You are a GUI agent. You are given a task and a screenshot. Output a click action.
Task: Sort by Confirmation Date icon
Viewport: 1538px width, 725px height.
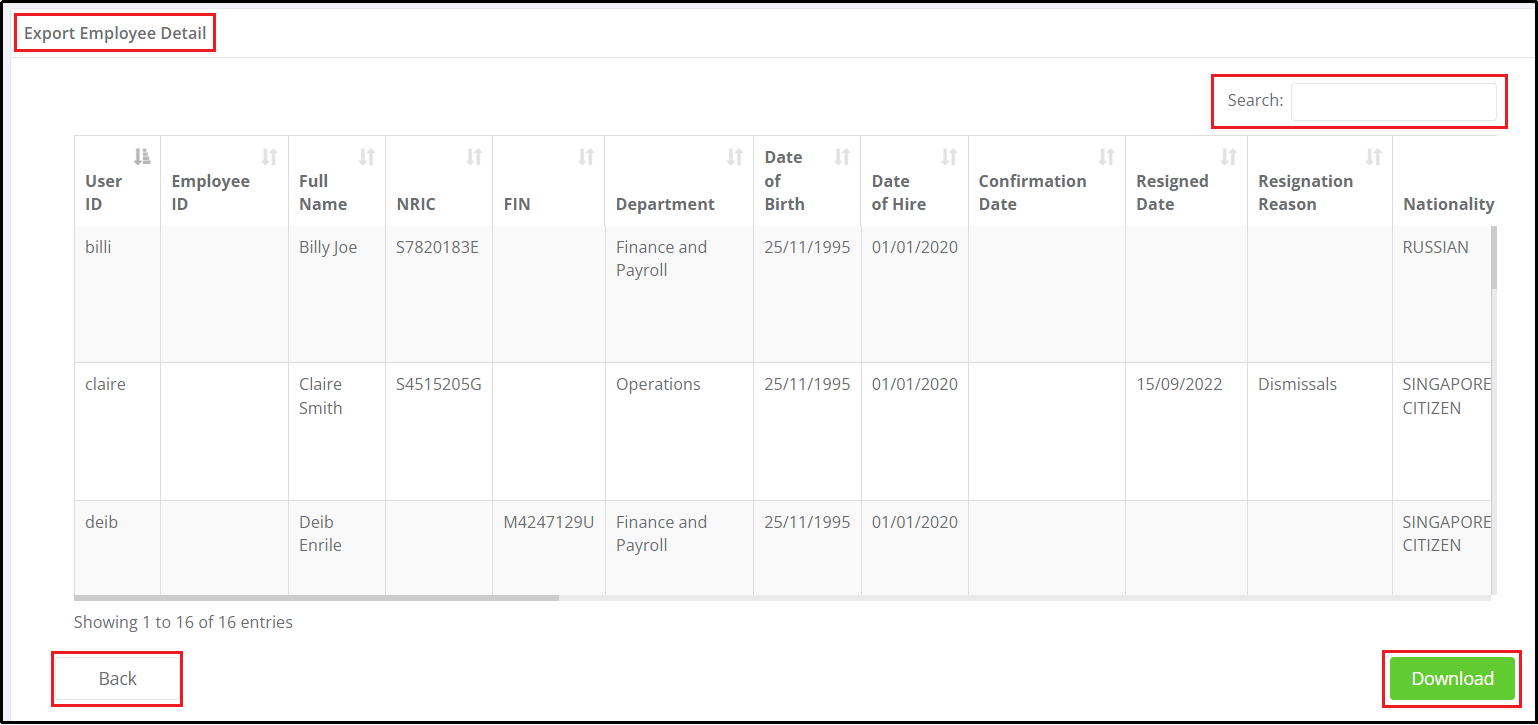[1107, 156]
